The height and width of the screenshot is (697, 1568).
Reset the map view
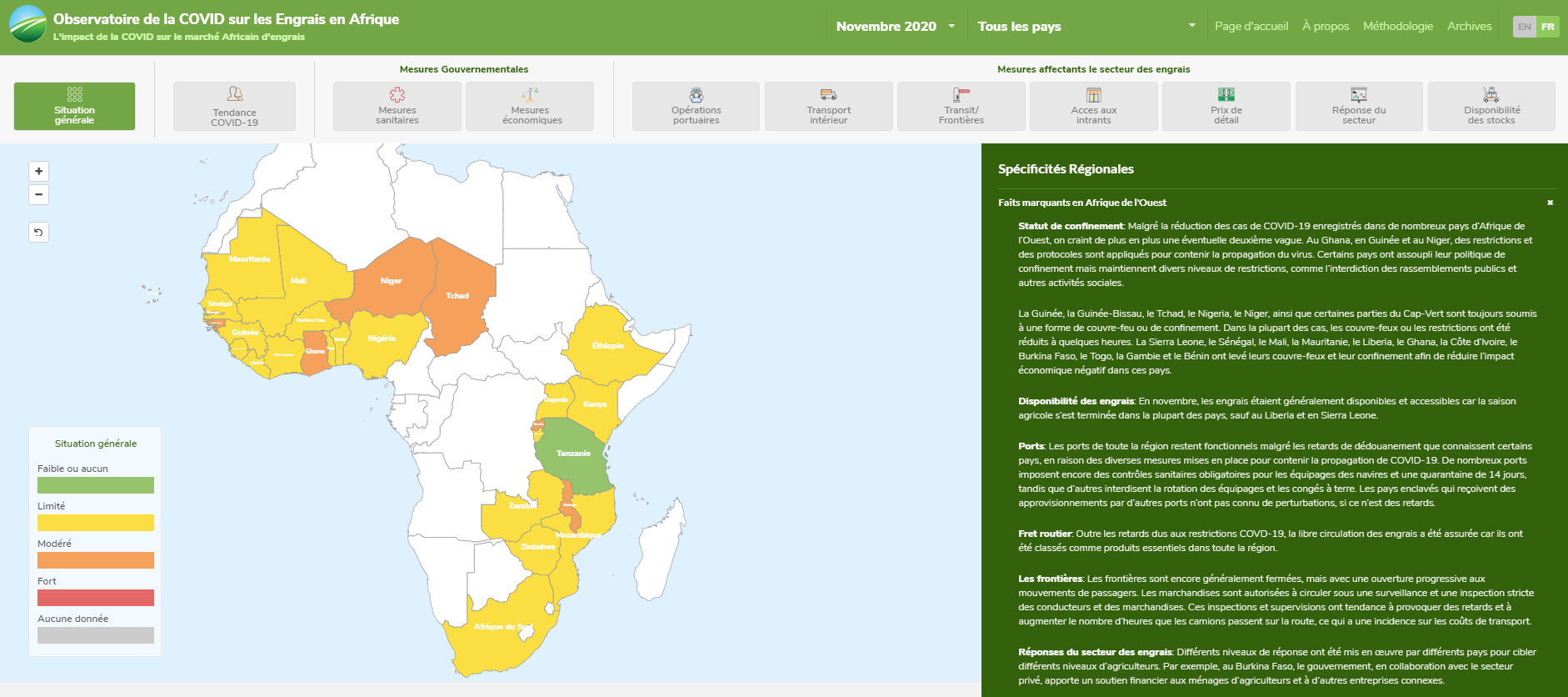pos(38,232)
